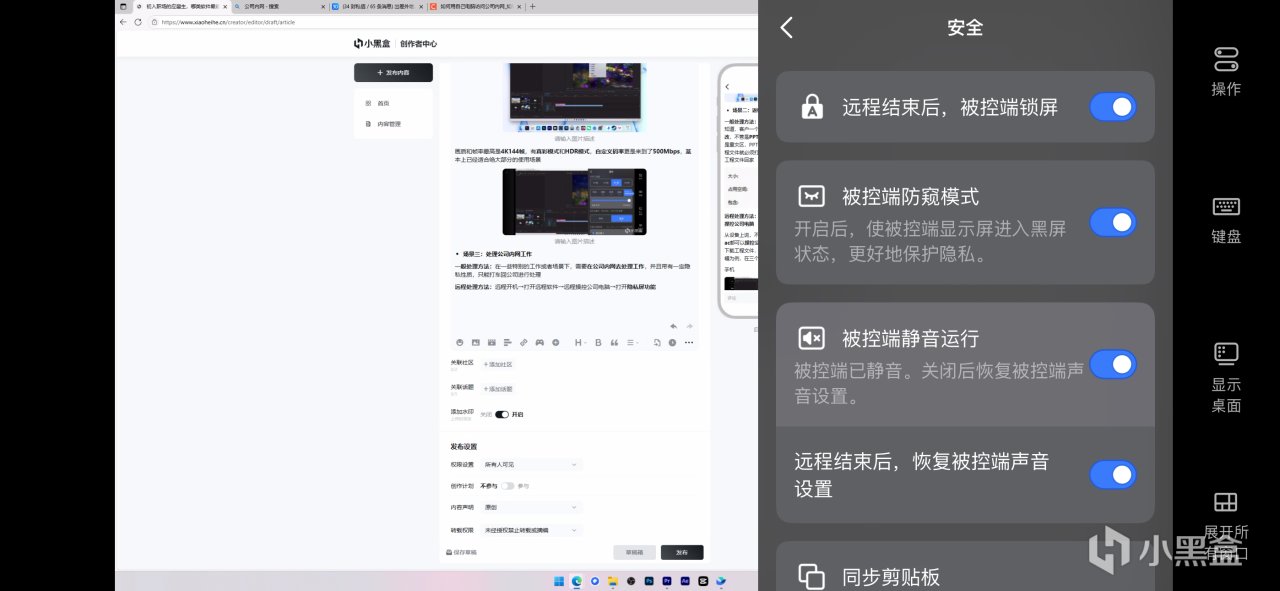Toggle 创作计划 participation switch
1280x591 pixels.
(508, 486)
